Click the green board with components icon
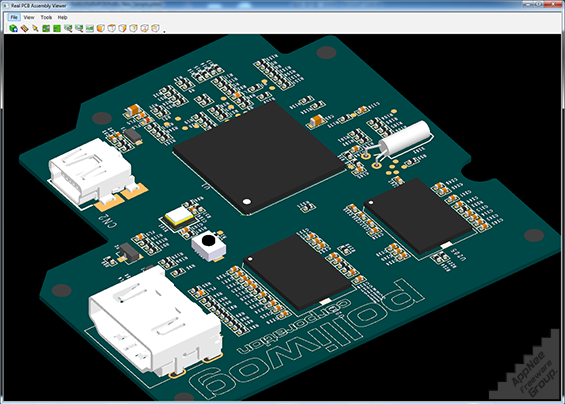565x404 pixels. point(46,28)
